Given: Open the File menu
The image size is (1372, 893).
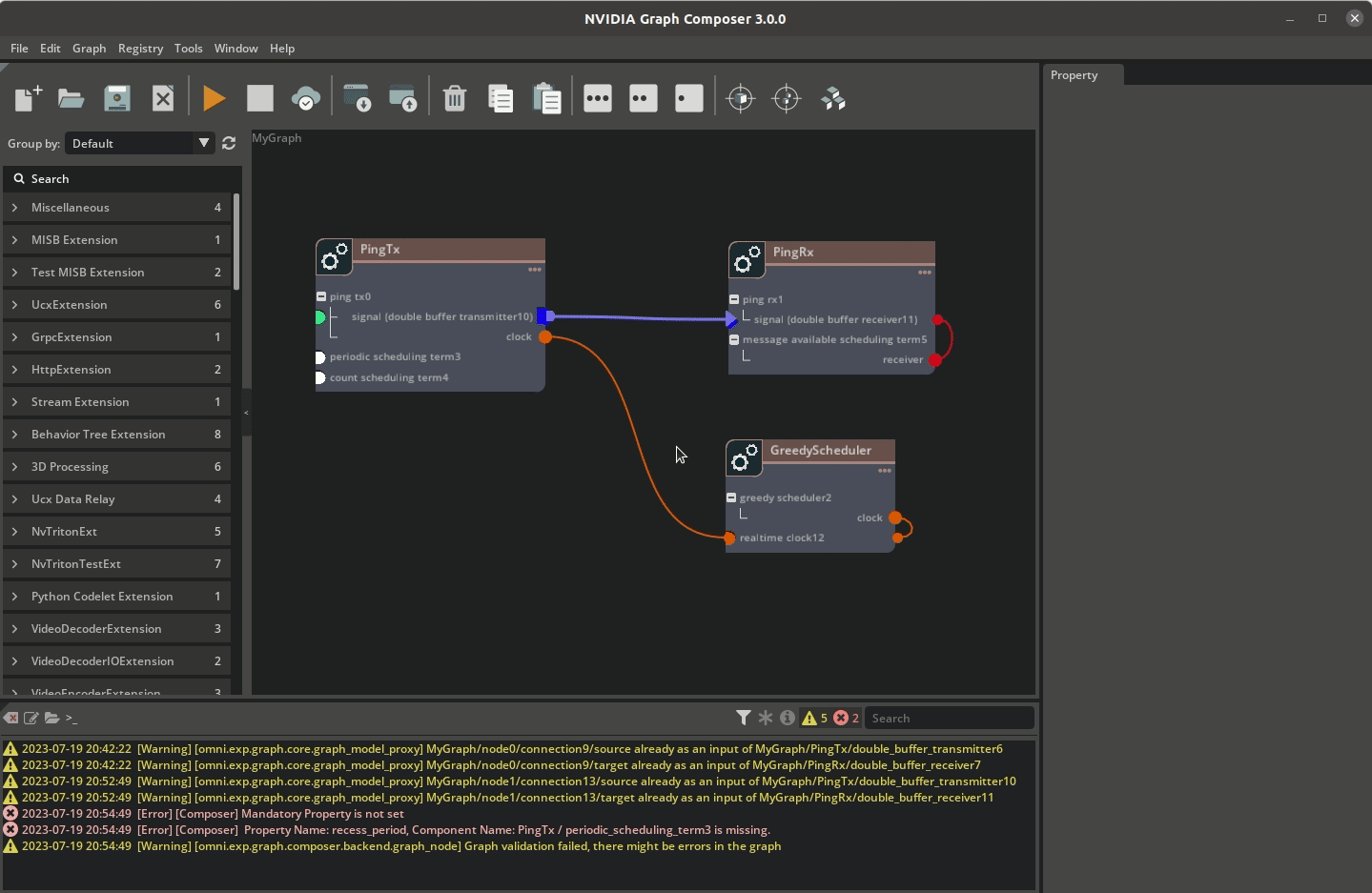Looking at the screenshot, I should [19, 49].
